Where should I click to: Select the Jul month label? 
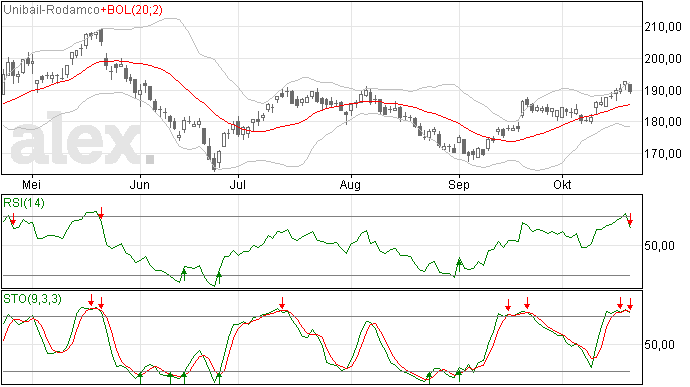238,184
